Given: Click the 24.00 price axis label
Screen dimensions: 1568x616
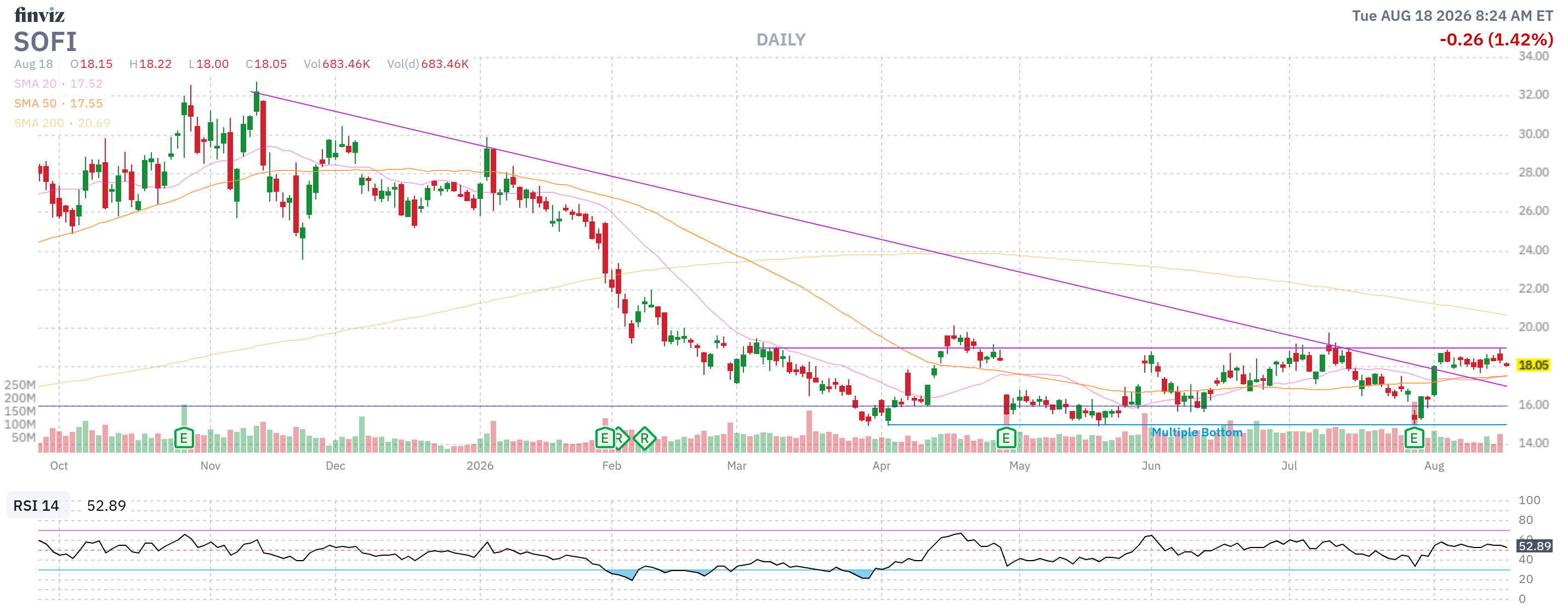Looking at the screenshot, I should (1533, 249).
